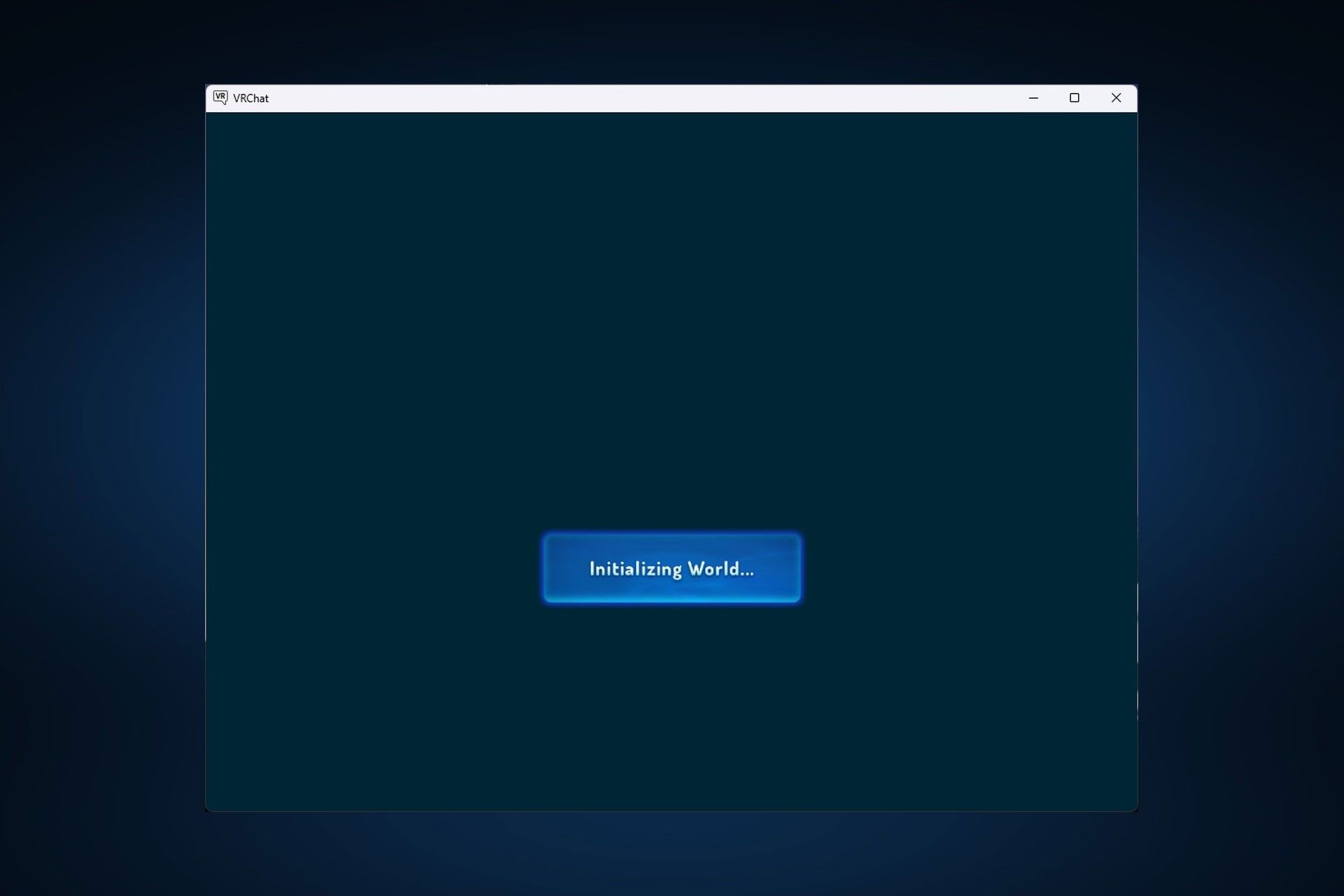Maximize the VRChat window
The width and height of the screenshot is (1344, 896).
pyautogui.click(x=1074, y=98)
